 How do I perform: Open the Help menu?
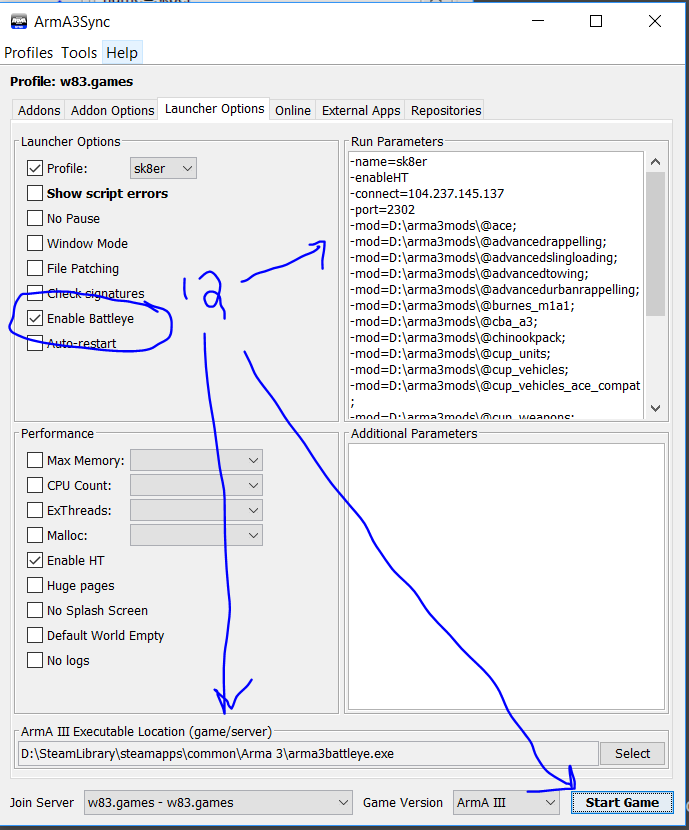pyautogui.click(x=122, y=53)
